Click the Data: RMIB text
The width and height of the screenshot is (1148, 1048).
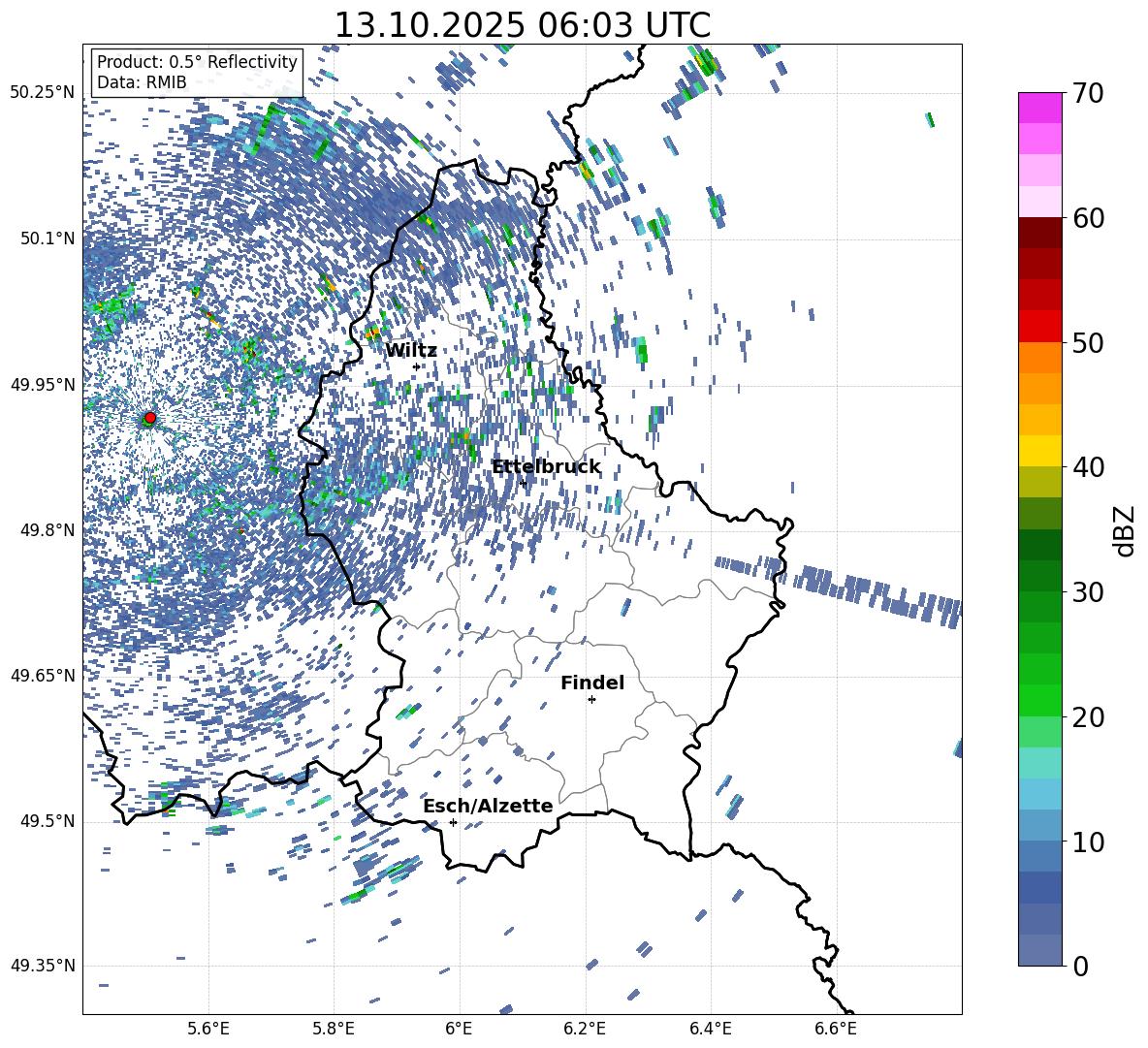pyautogui.click(x=142, y=82)
